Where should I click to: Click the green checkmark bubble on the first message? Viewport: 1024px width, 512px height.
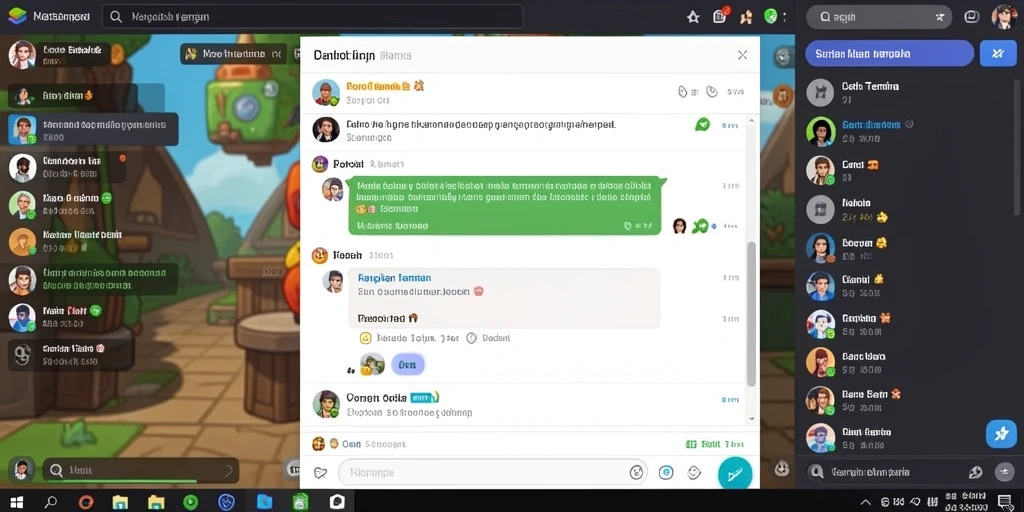click(703, 125)
